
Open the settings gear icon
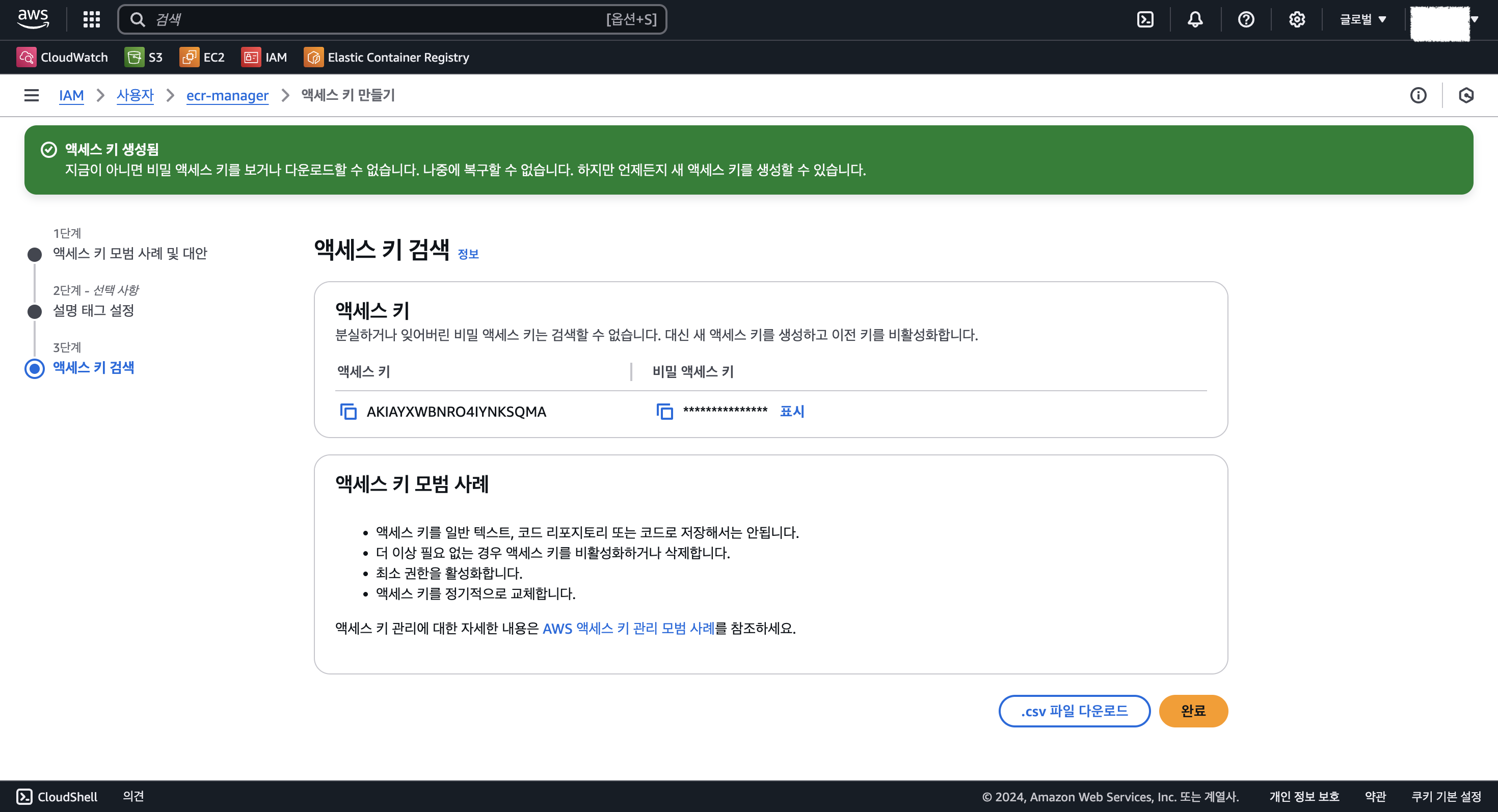1296,20
